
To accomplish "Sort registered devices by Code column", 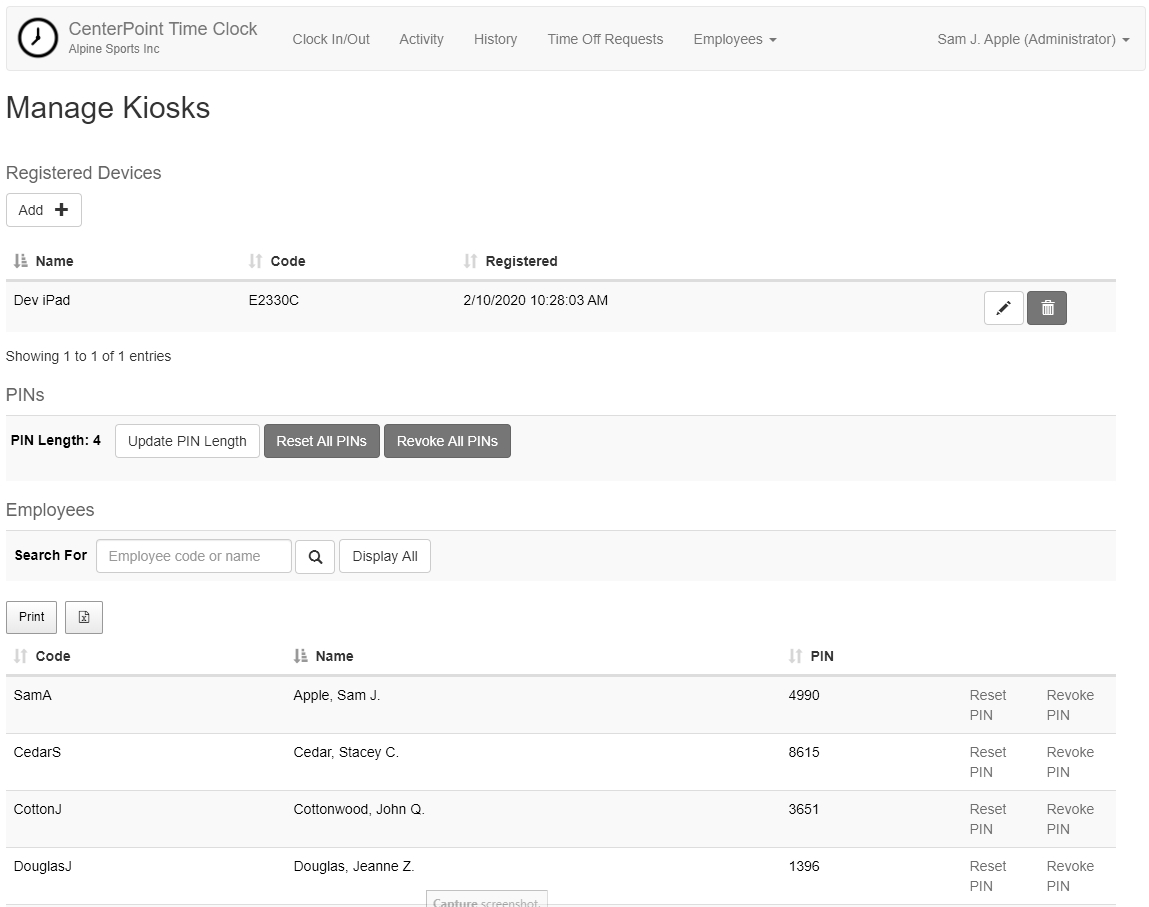I will pyautogui.click(x=287, y=261).
